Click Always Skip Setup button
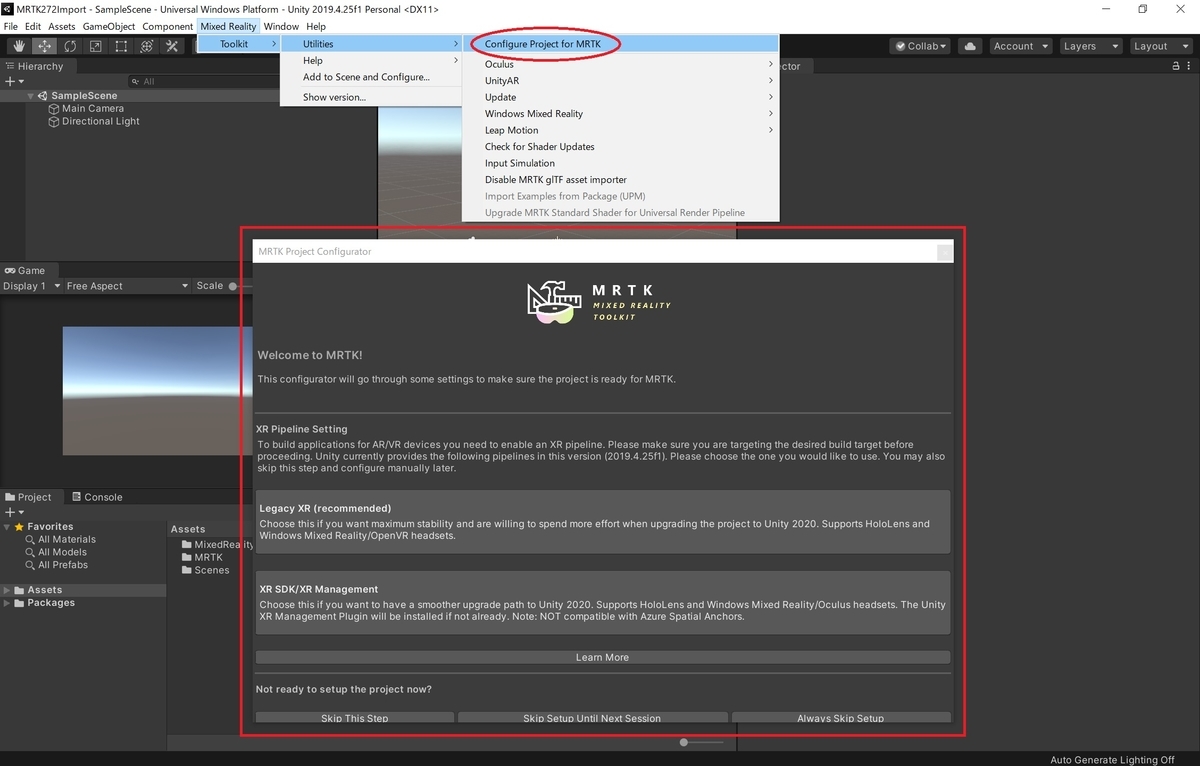This screenshot has height=766, width=1200. tap(841, 718)
